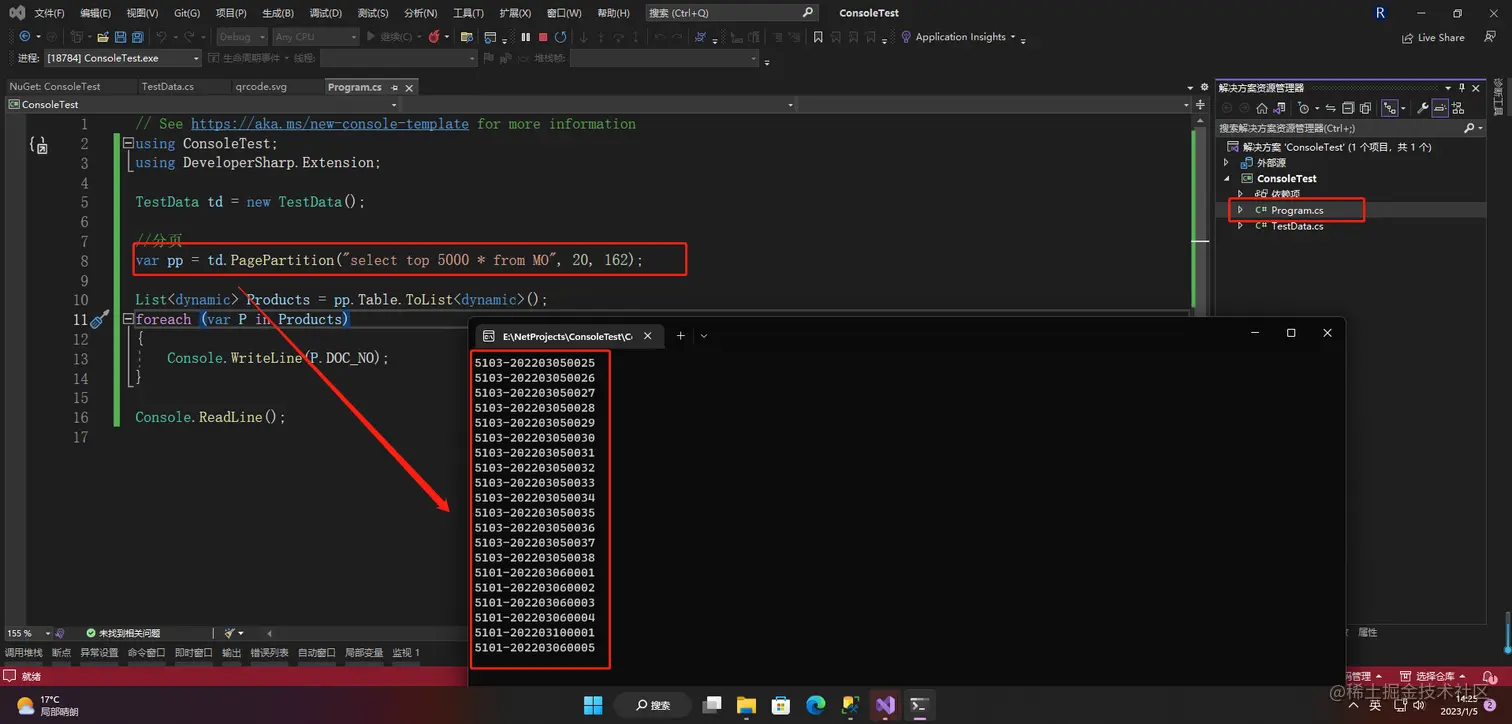Pin the Program.cs tab

(x=394, y=88)
